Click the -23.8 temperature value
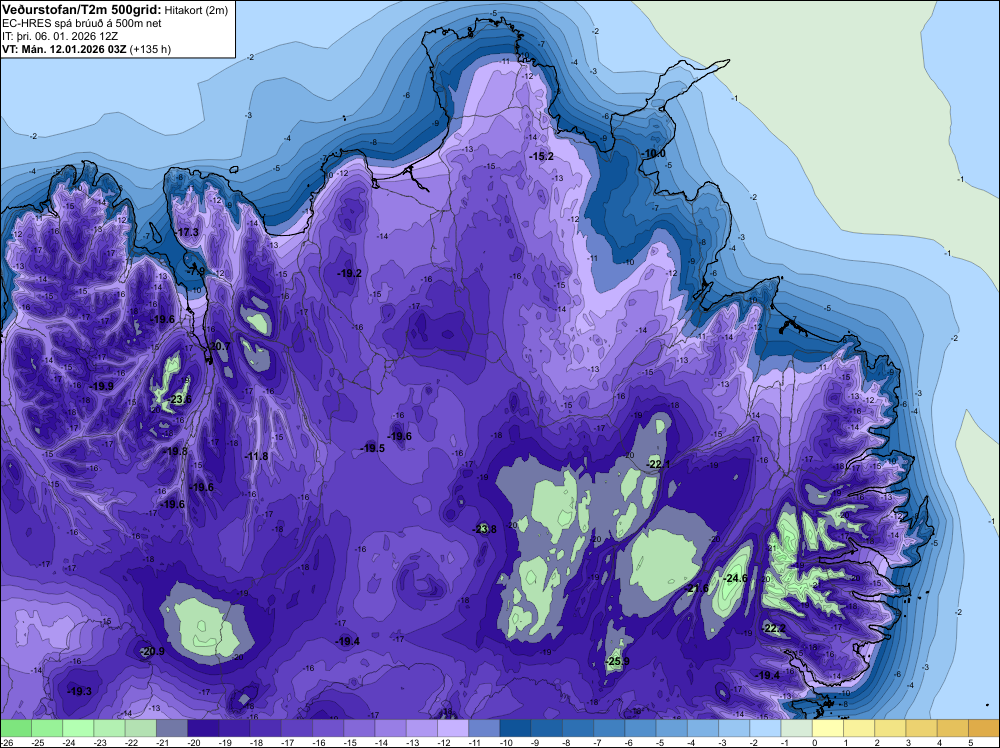 tap(485, 529)
